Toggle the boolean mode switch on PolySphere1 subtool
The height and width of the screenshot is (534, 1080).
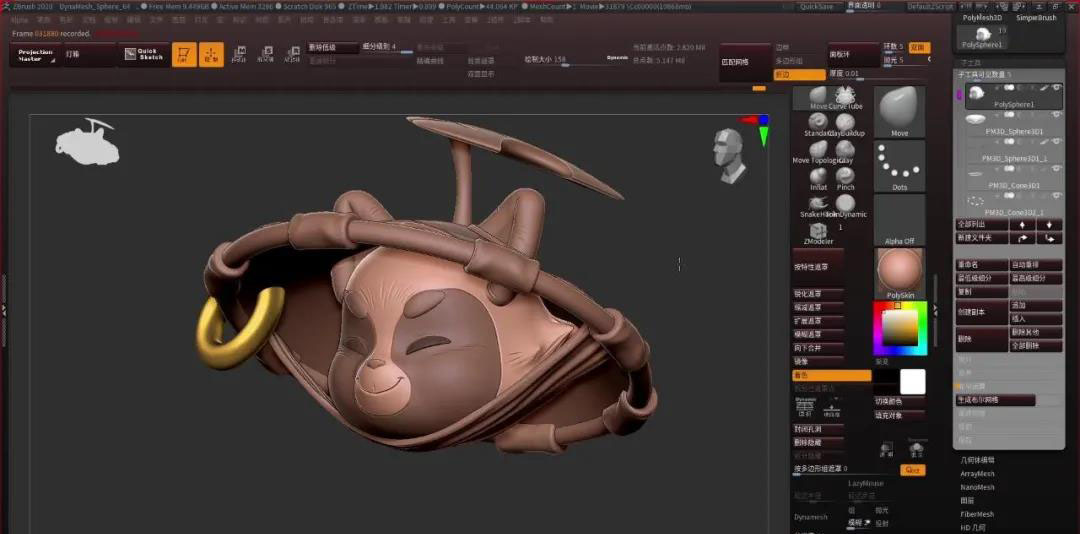[x=1009, y=88]
